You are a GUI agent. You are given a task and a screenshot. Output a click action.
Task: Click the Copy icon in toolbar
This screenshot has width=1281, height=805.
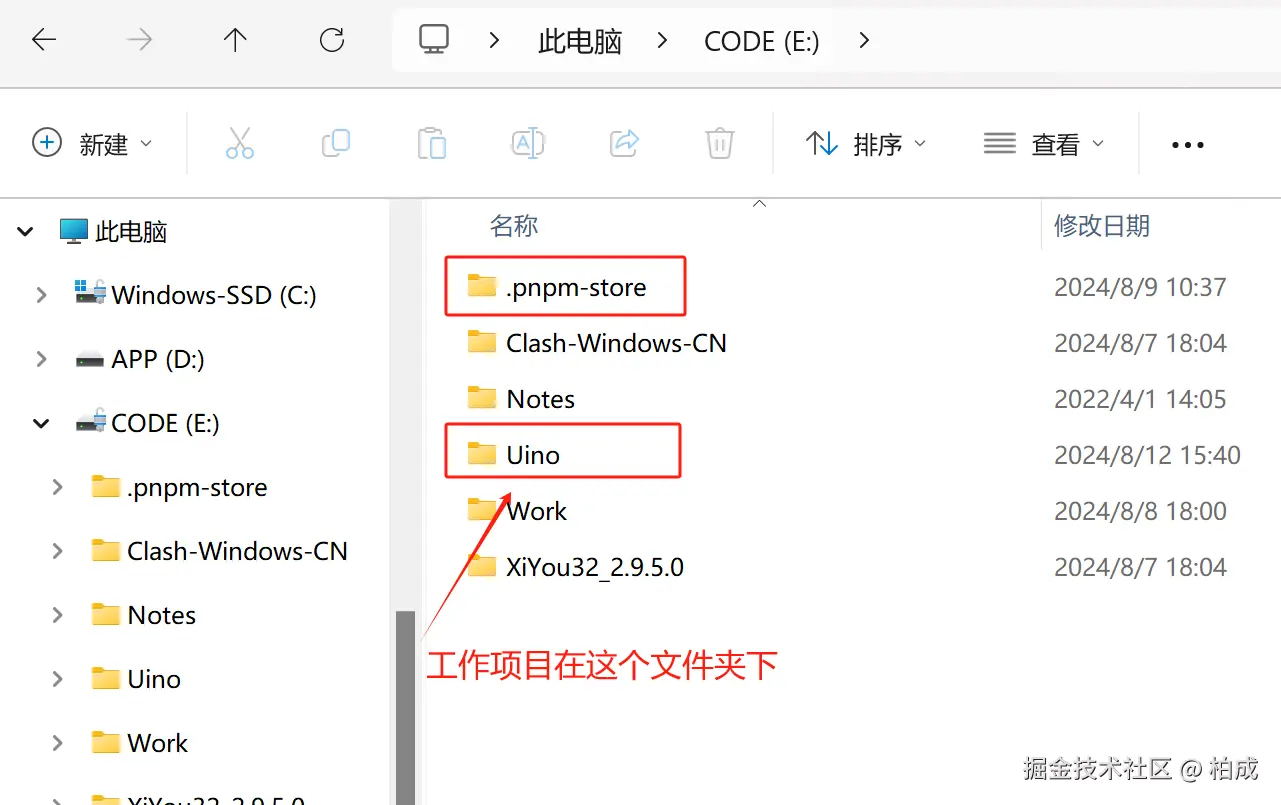tap(336, 144)
